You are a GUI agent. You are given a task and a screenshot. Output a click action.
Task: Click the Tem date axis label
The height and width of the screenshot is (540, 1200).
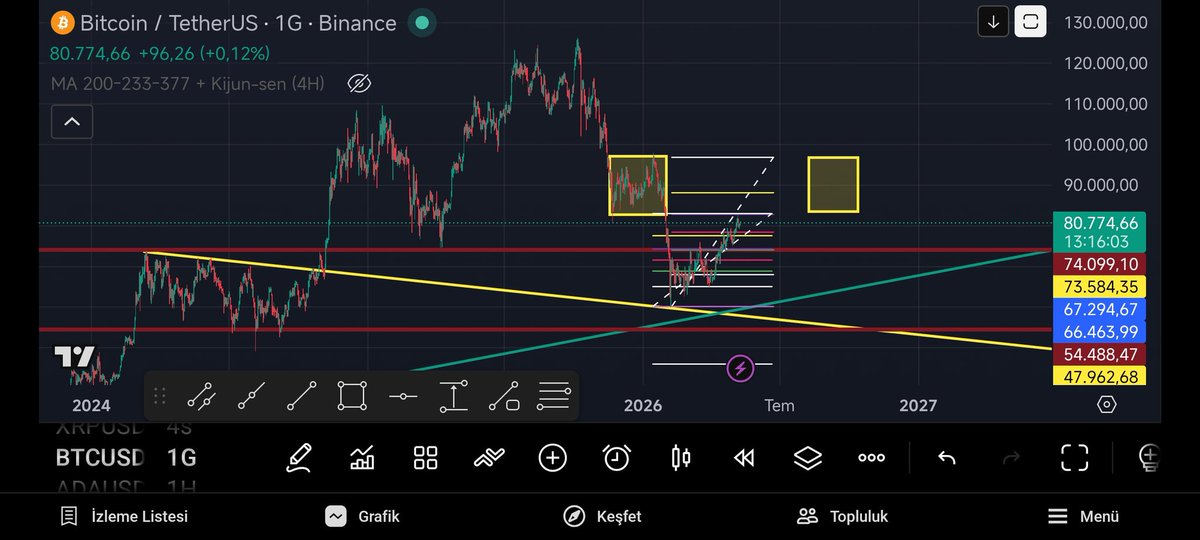click(779, 405)
